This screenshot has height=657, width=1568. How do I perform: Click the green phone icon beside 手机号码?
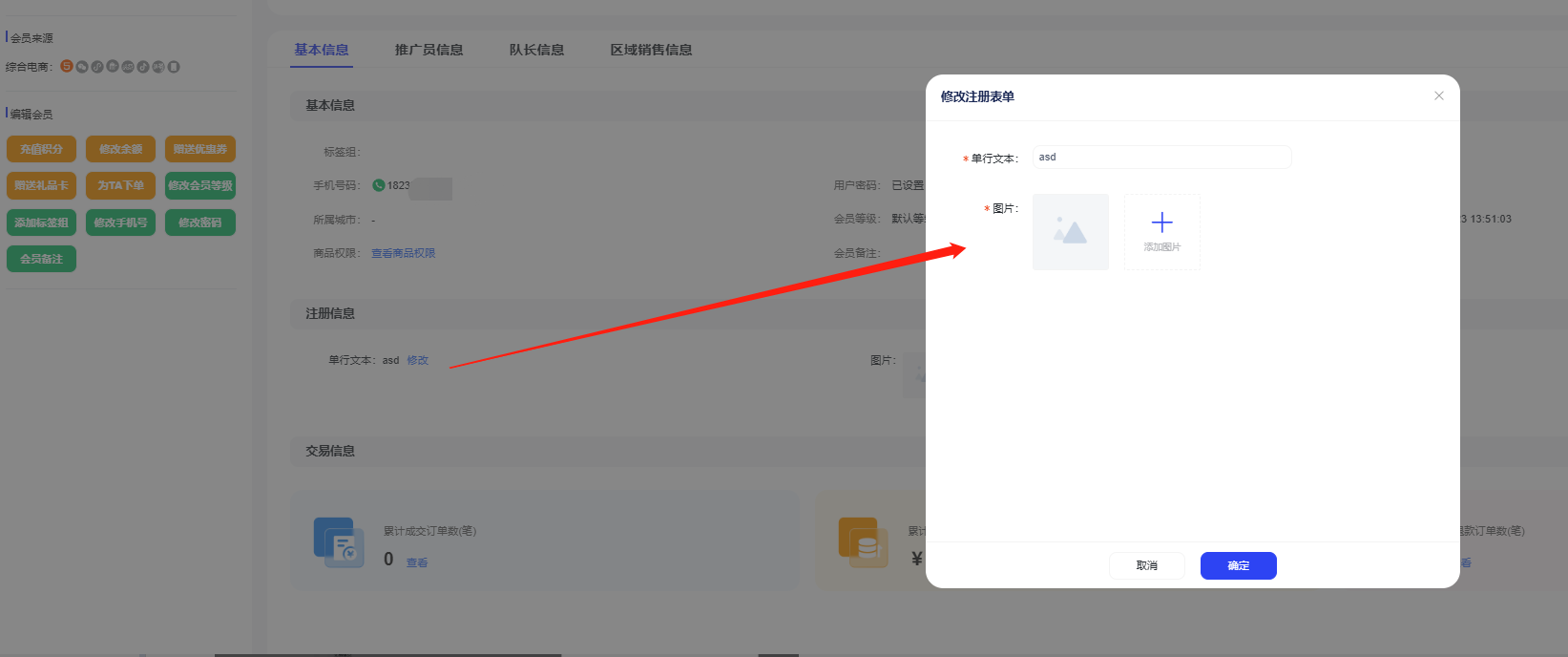tap(379, 185)
